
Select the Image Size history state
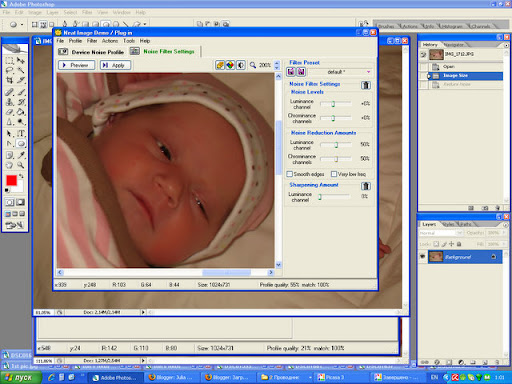(465, 76)
